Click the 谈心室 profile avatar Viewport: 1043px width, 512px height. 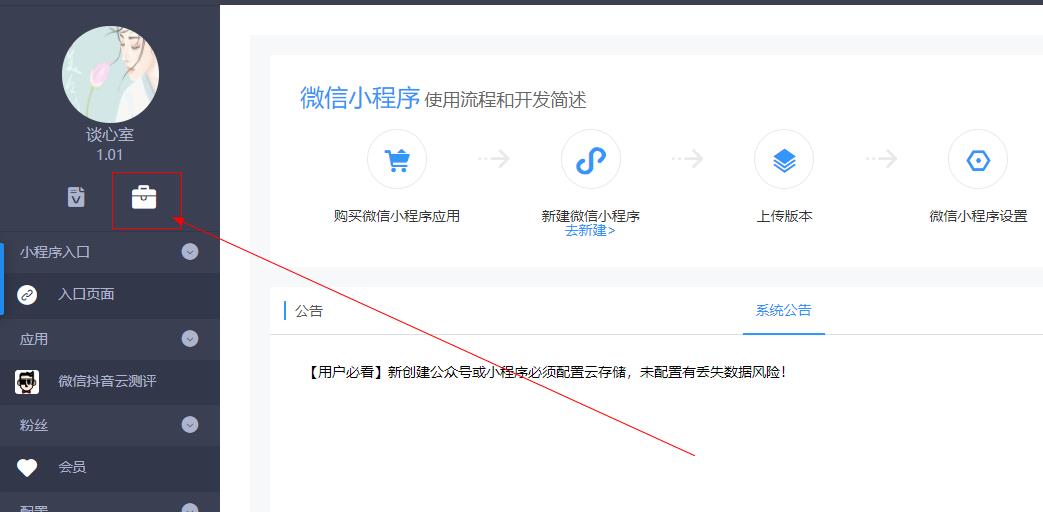[x=110, y=74]
